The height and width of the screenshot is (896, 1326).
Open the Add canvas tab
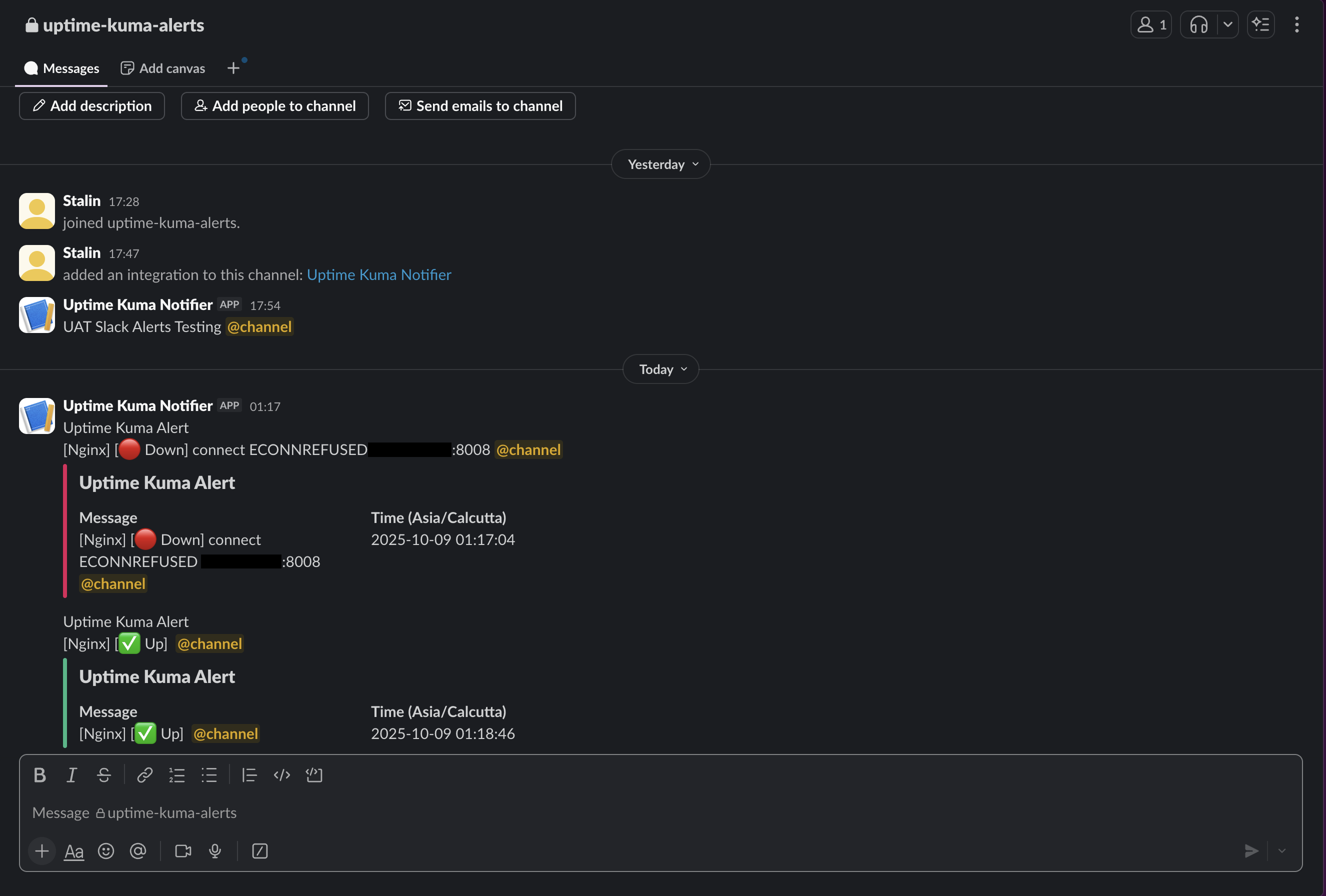coord(162,68)
